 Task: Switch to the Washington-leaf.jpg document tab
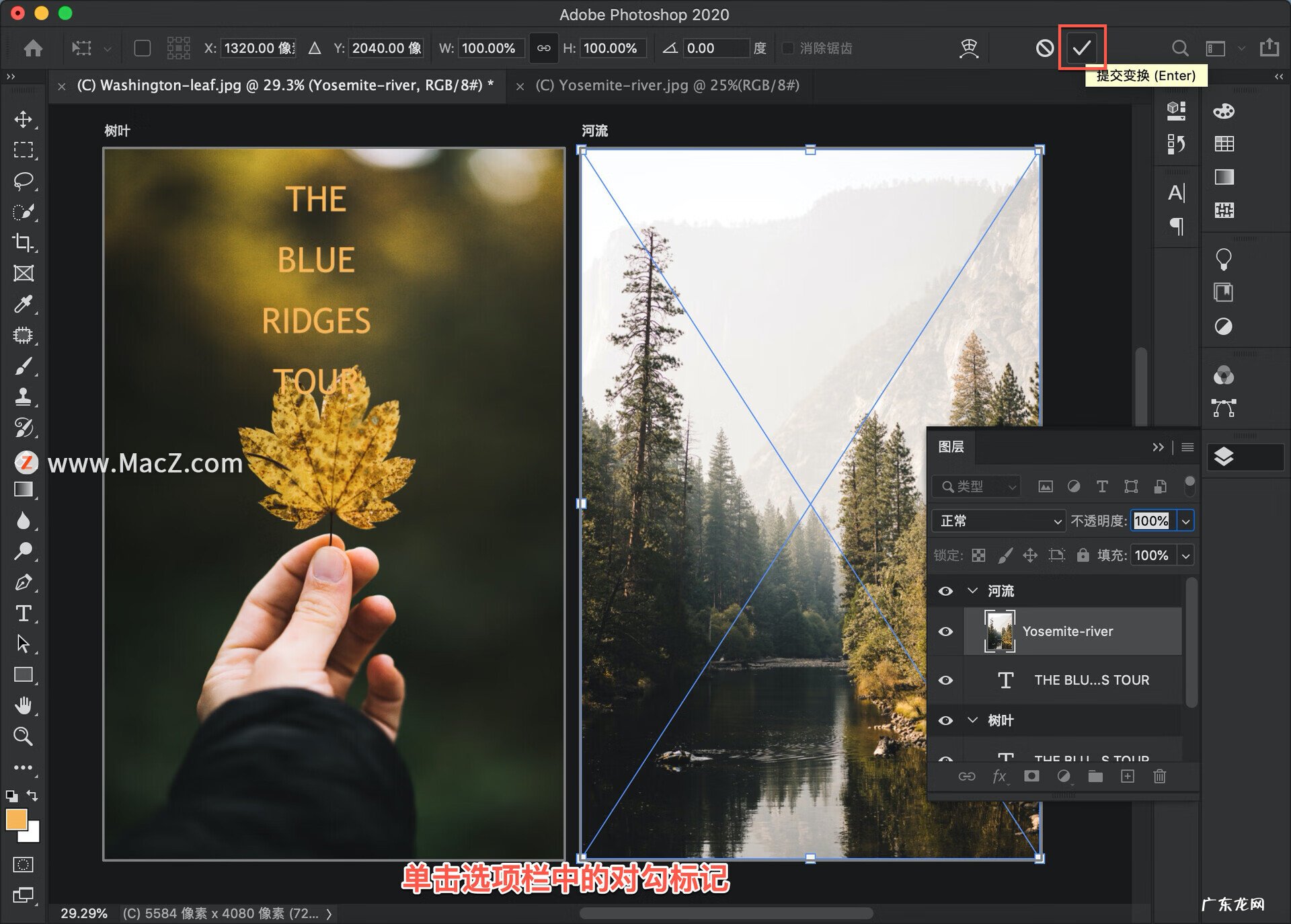click(285, 85)
